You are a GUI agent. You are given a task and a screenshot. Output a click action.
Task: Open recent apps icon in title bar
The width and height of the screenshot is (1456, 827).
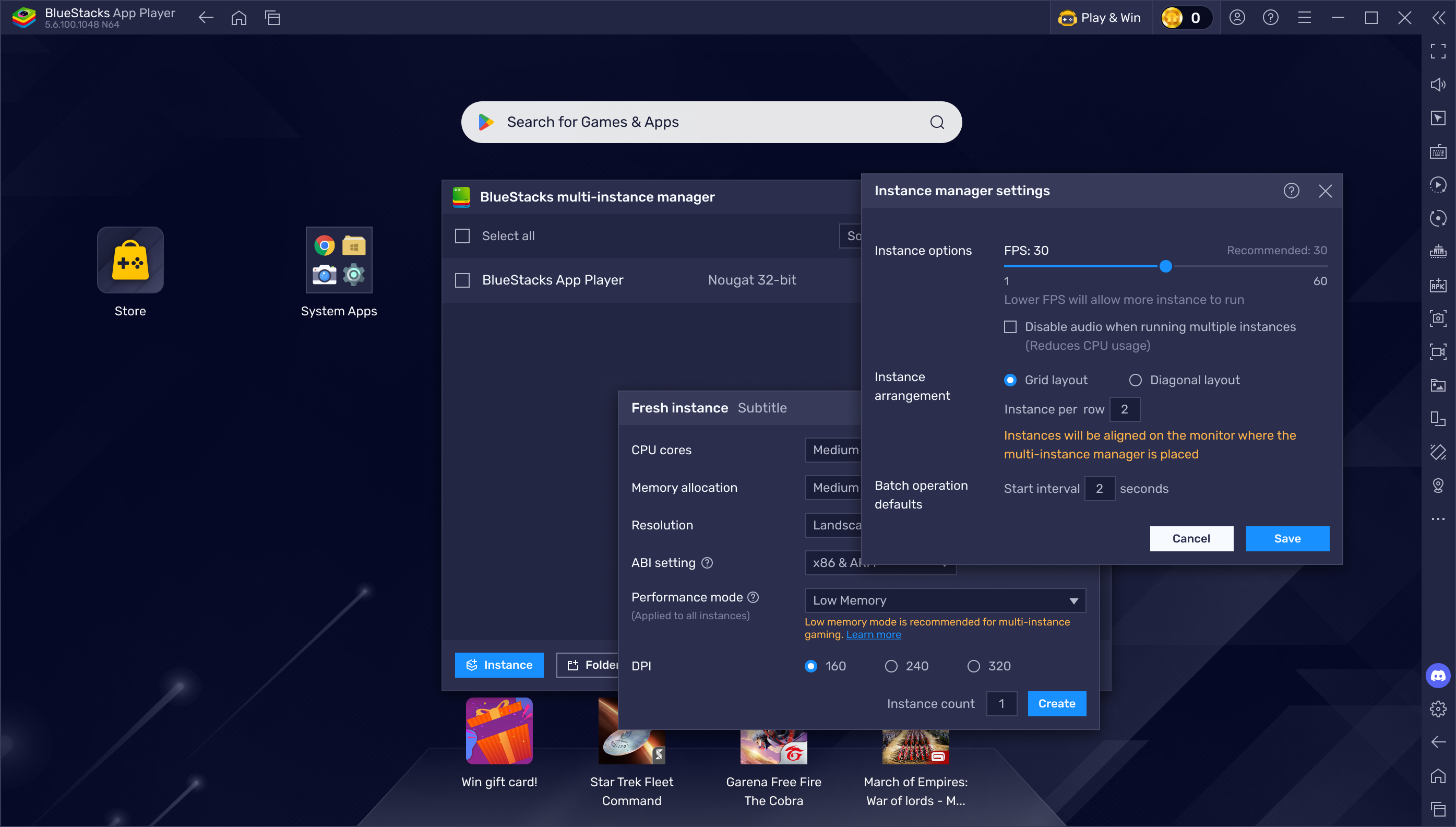click(272, 18)
